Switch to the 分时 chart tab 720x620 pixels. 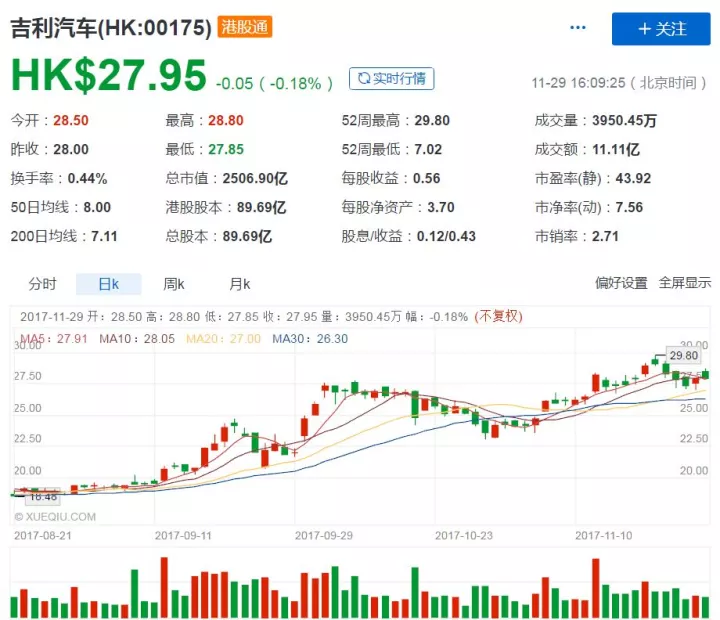(x=42, y=284)
